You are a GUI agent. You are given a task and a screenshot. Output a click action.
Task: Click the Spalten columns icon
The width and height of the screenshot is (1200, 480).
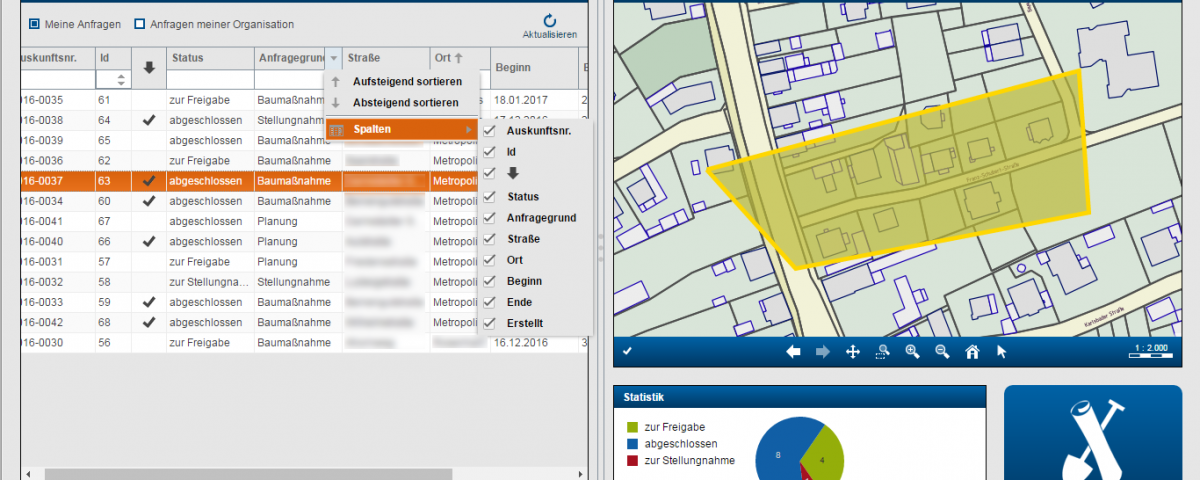point(337,130)
